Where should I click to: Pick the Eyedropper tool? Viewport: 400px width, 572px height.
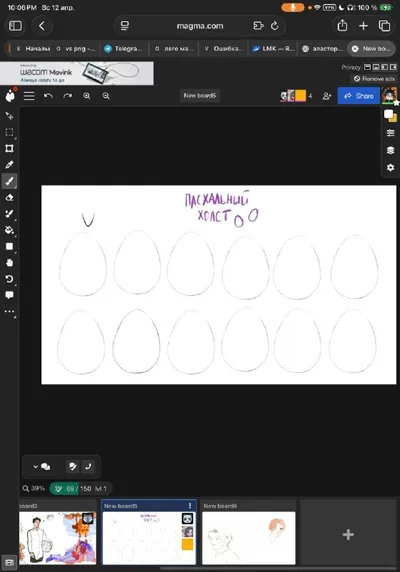tap(9, 165)
